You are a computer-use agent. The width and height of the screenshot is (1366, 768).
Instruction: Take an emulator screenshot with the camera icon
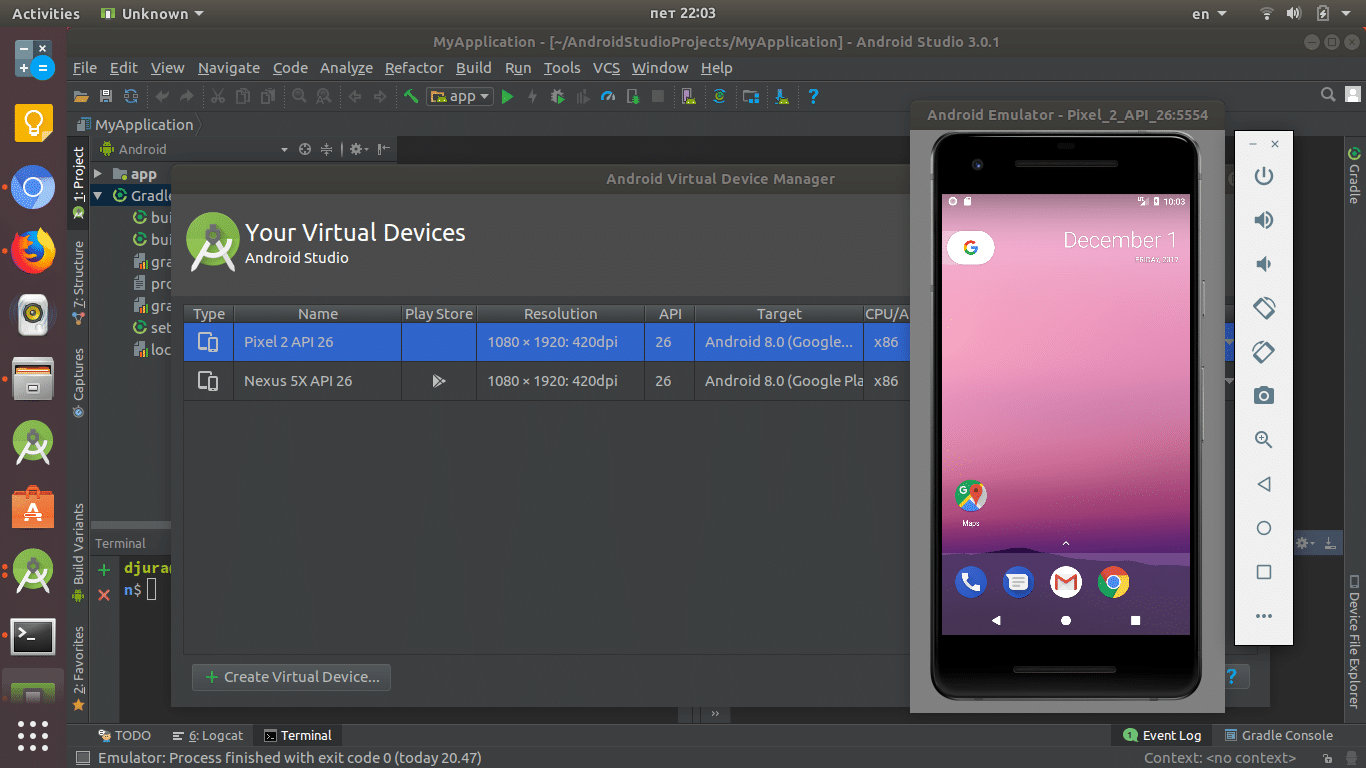(1263, 395)
